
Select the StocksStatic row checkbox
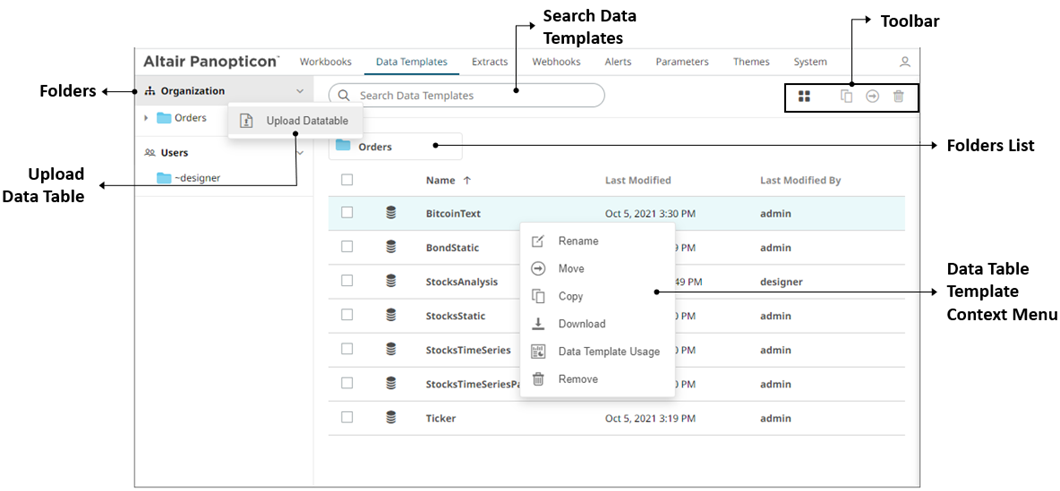pos(347,315)
